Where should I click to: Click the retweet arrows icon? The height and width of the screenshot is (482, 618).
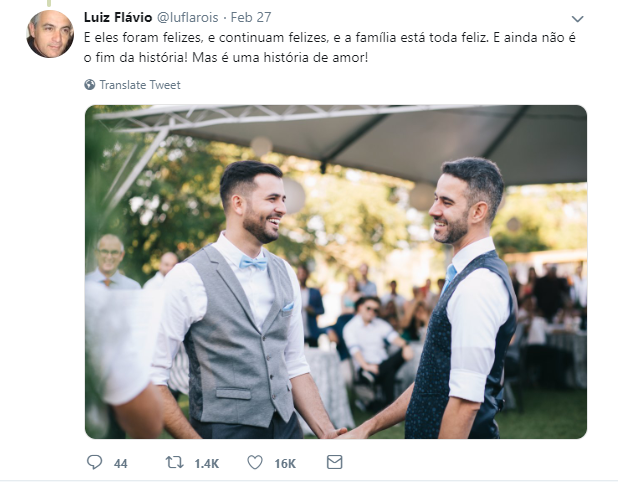click(174, 462)
